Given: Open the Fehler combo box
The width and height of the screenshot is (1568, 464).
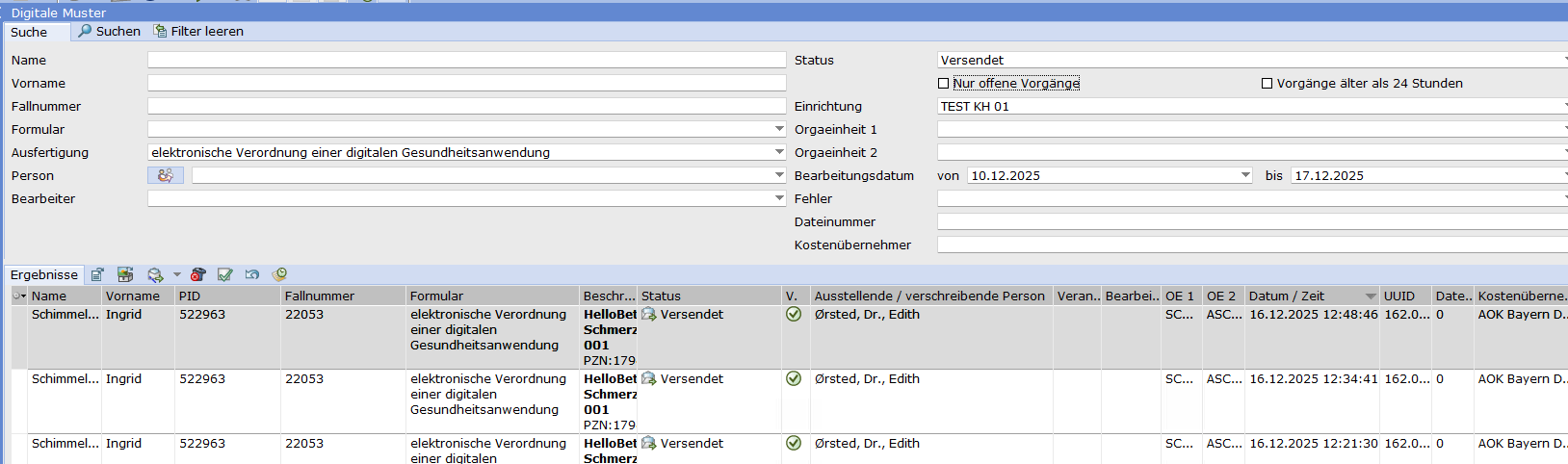Looking at the screenshot, I should (x=1252, y=198).
